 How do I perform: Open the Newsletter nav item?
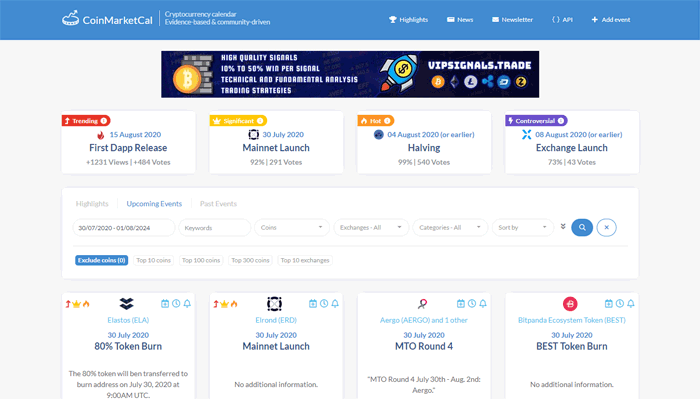(x=512, y=20)
